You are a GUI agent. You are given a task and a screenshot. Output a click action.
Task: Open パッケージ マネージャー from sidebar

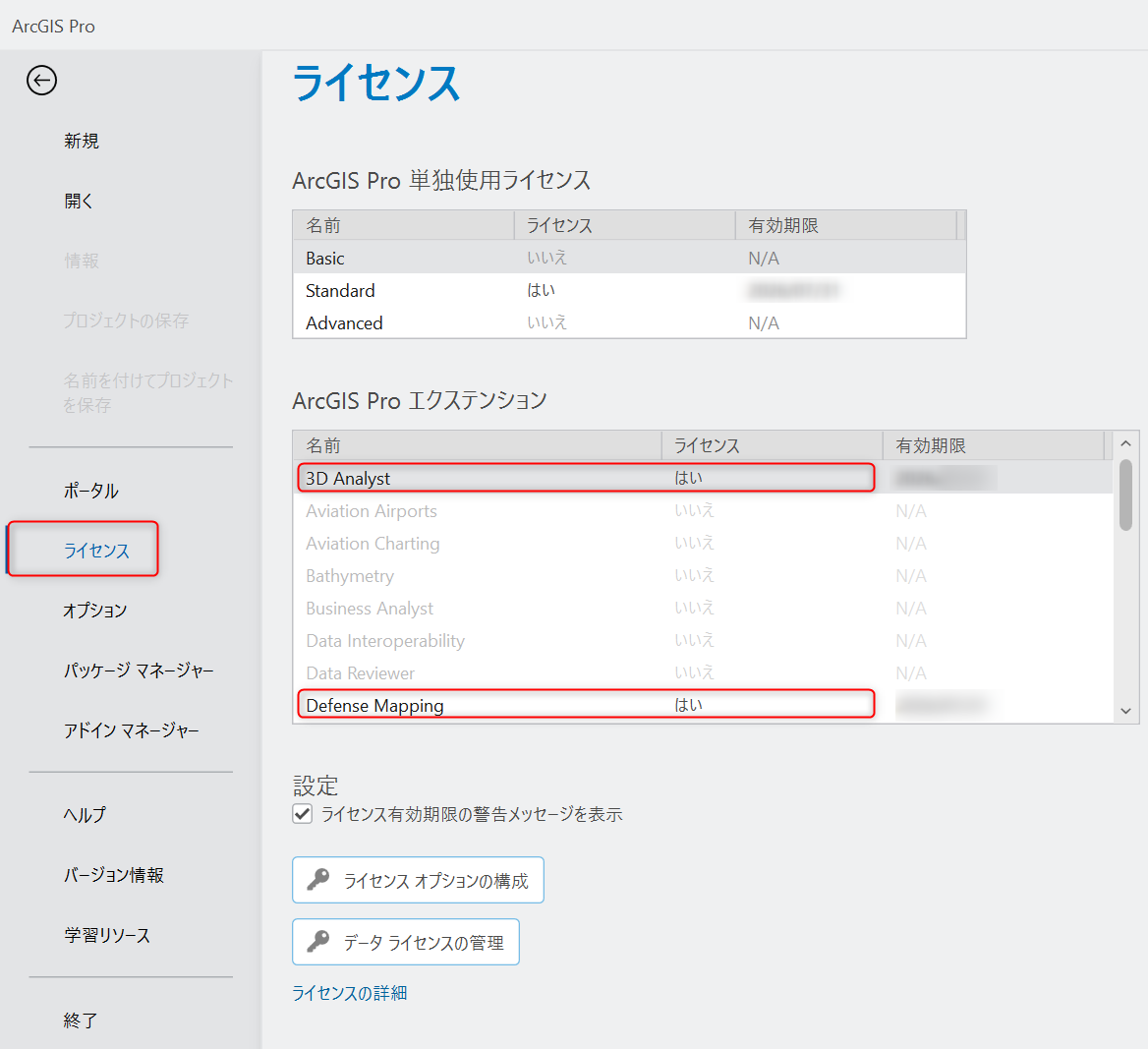tap(139, 670)
